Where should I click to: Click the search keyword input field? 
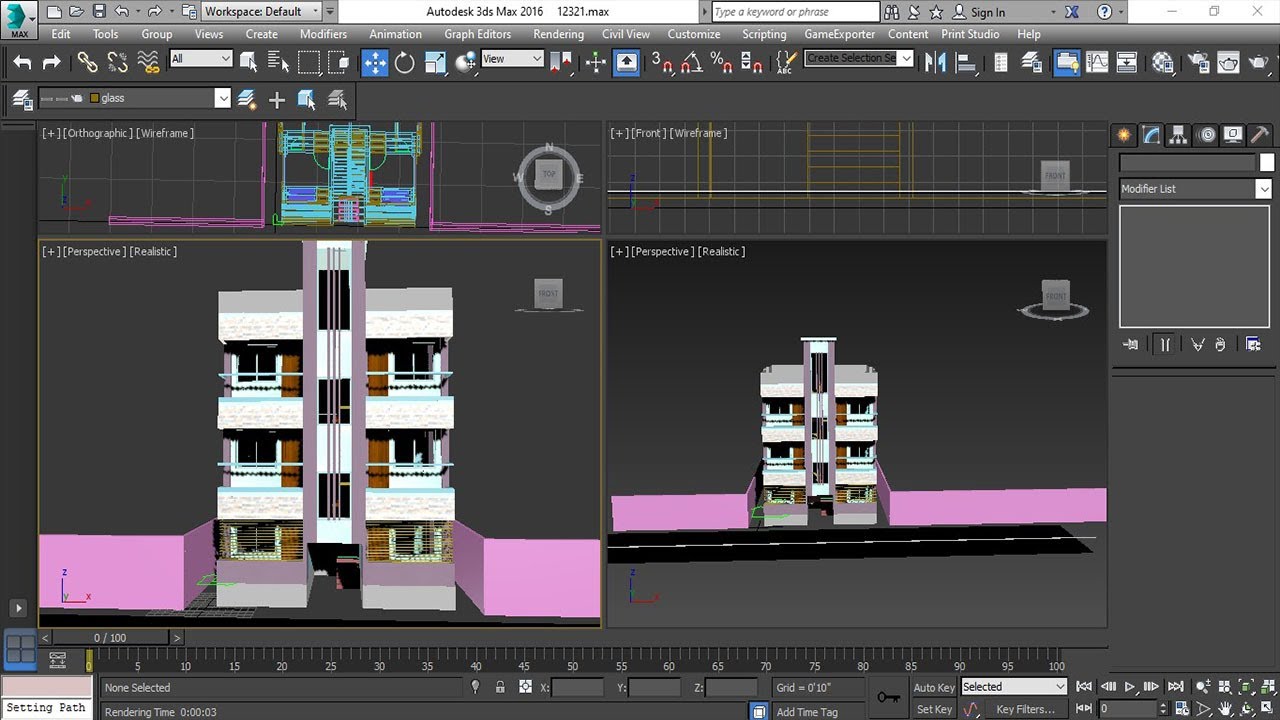click(x=795, y=12)
